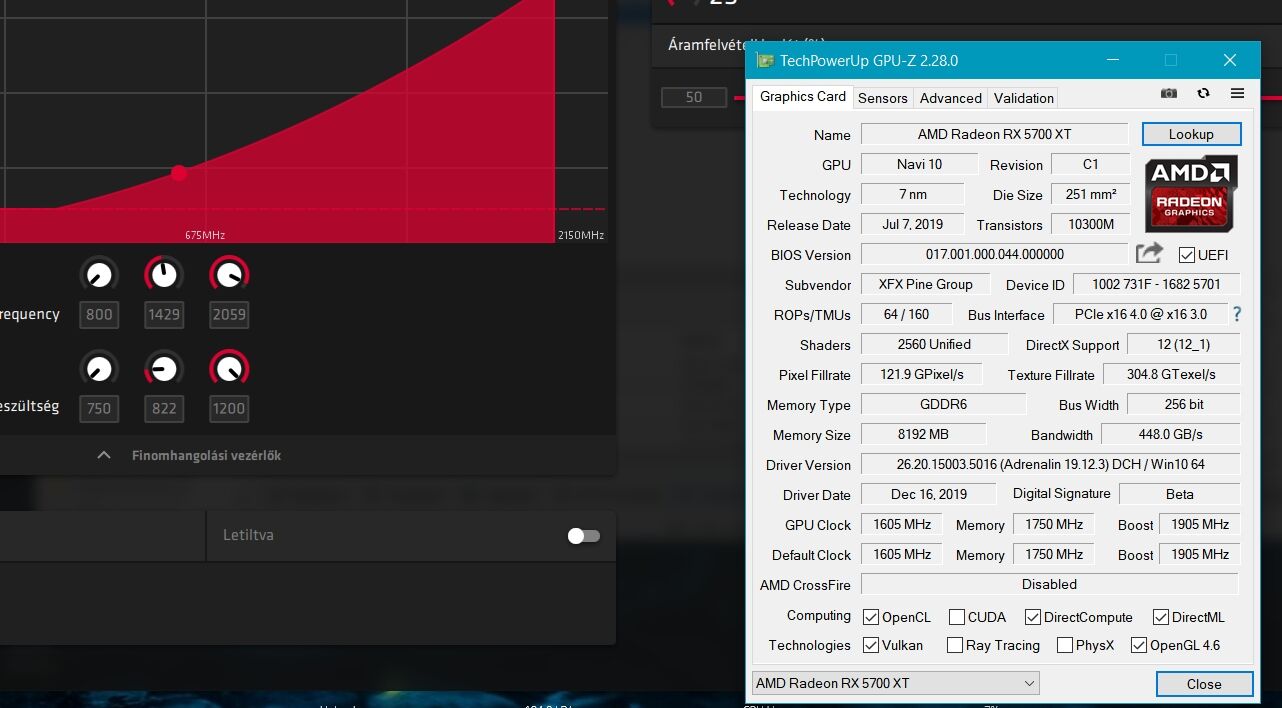Screen dimensions: 1282x708
Task: Click the GPU-Z title bar app icon
Action: pos(765,60)
